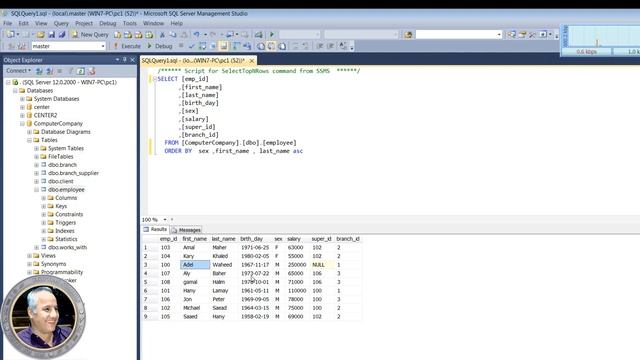Pin the Object Explorer panel
This screenshot has width=640, height=360.
[x=124, y=60]
